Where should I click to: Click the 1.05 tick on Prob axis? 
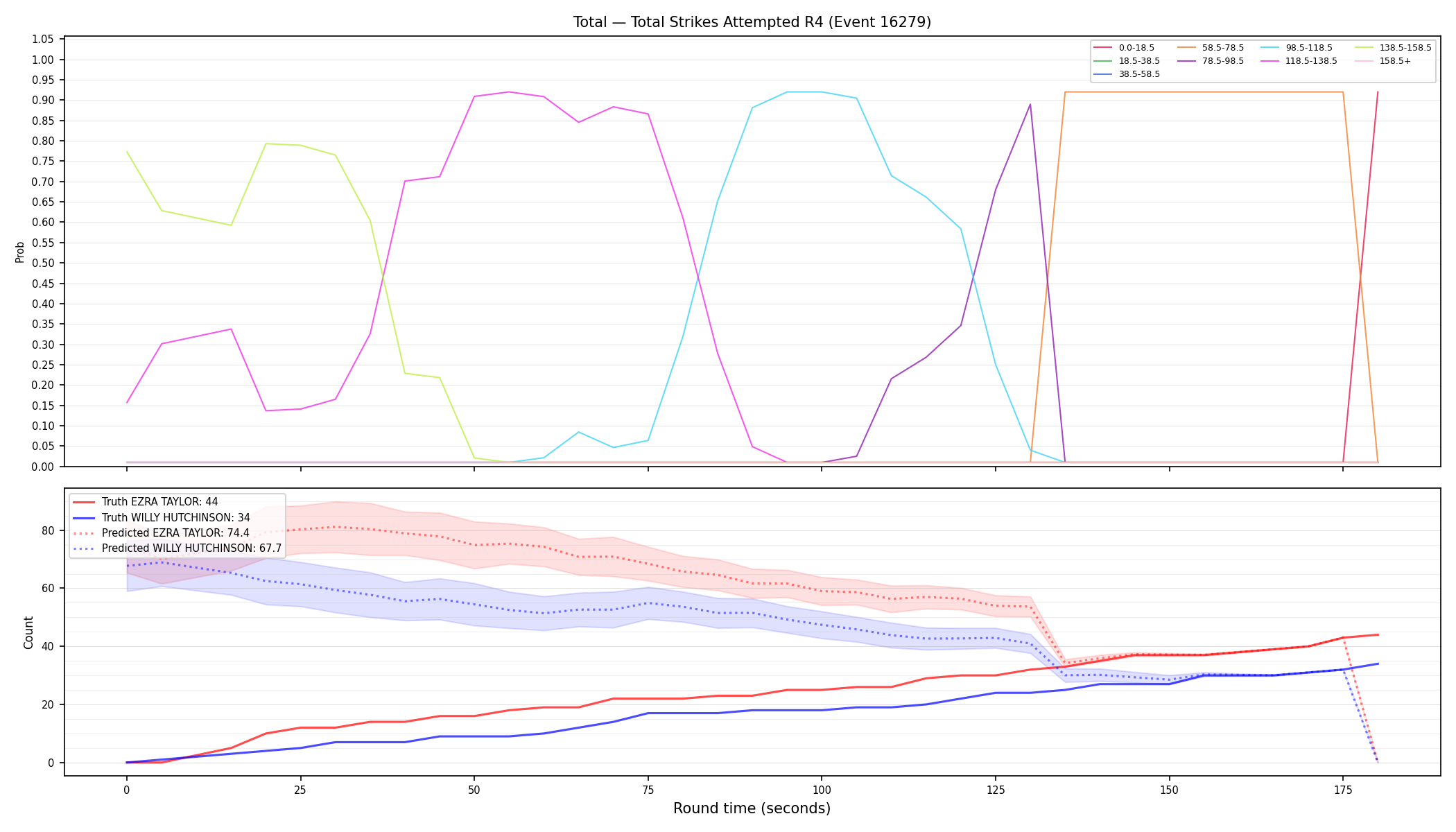coord(43,40)
